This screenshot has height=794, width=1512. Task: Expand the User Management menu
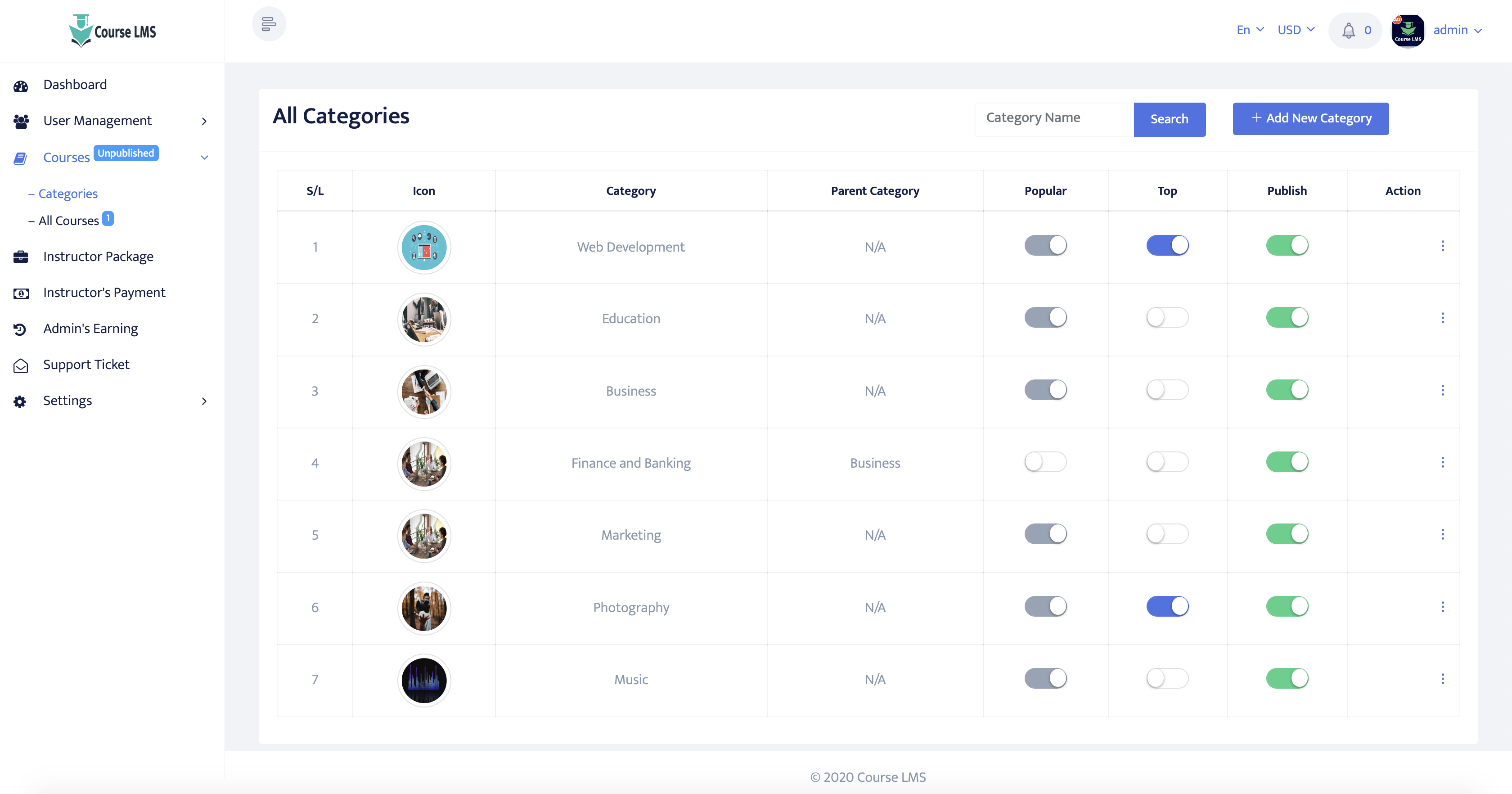(x=98, y=121)
